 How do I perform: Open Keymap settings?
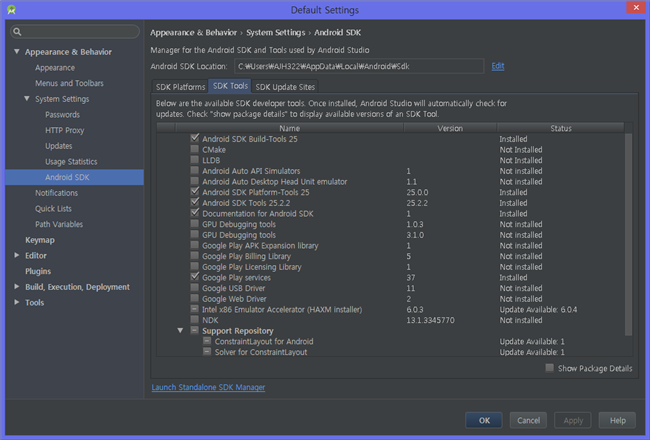tap(40, 240)
